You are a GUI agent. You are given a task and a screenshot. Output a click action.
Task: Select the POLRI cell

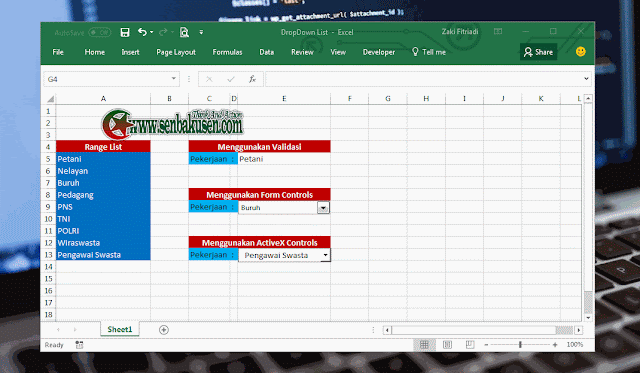click(x=103, y=231)
